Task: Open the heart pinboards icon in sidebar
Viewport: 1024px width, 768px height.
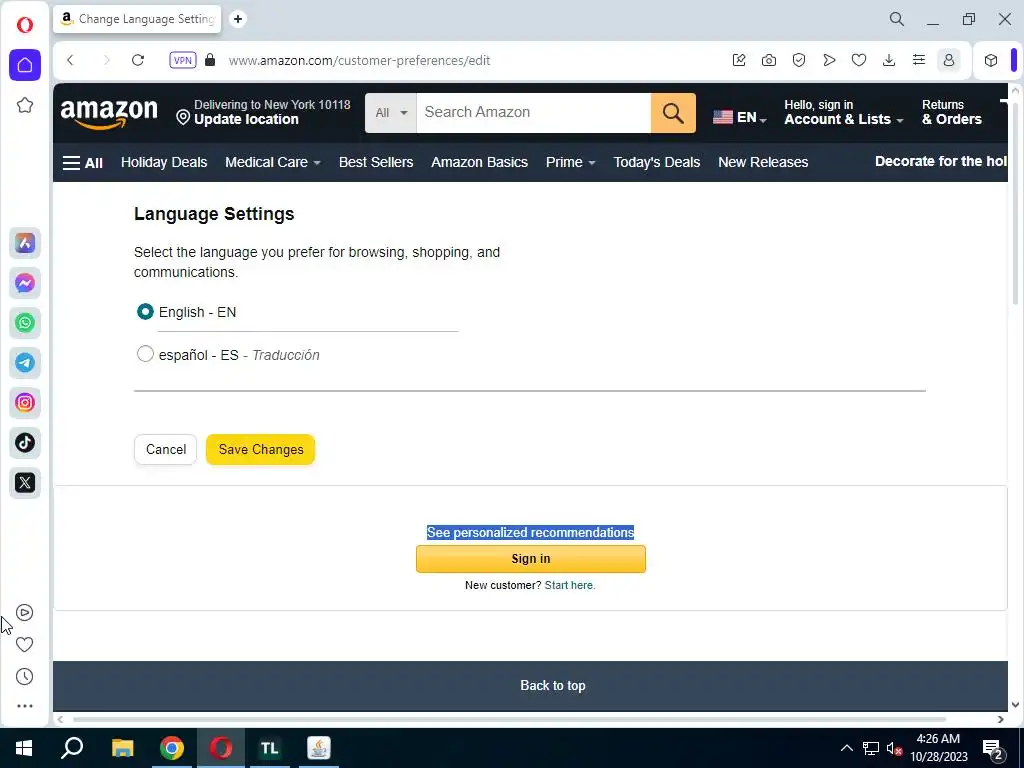Action: (25, 645)
